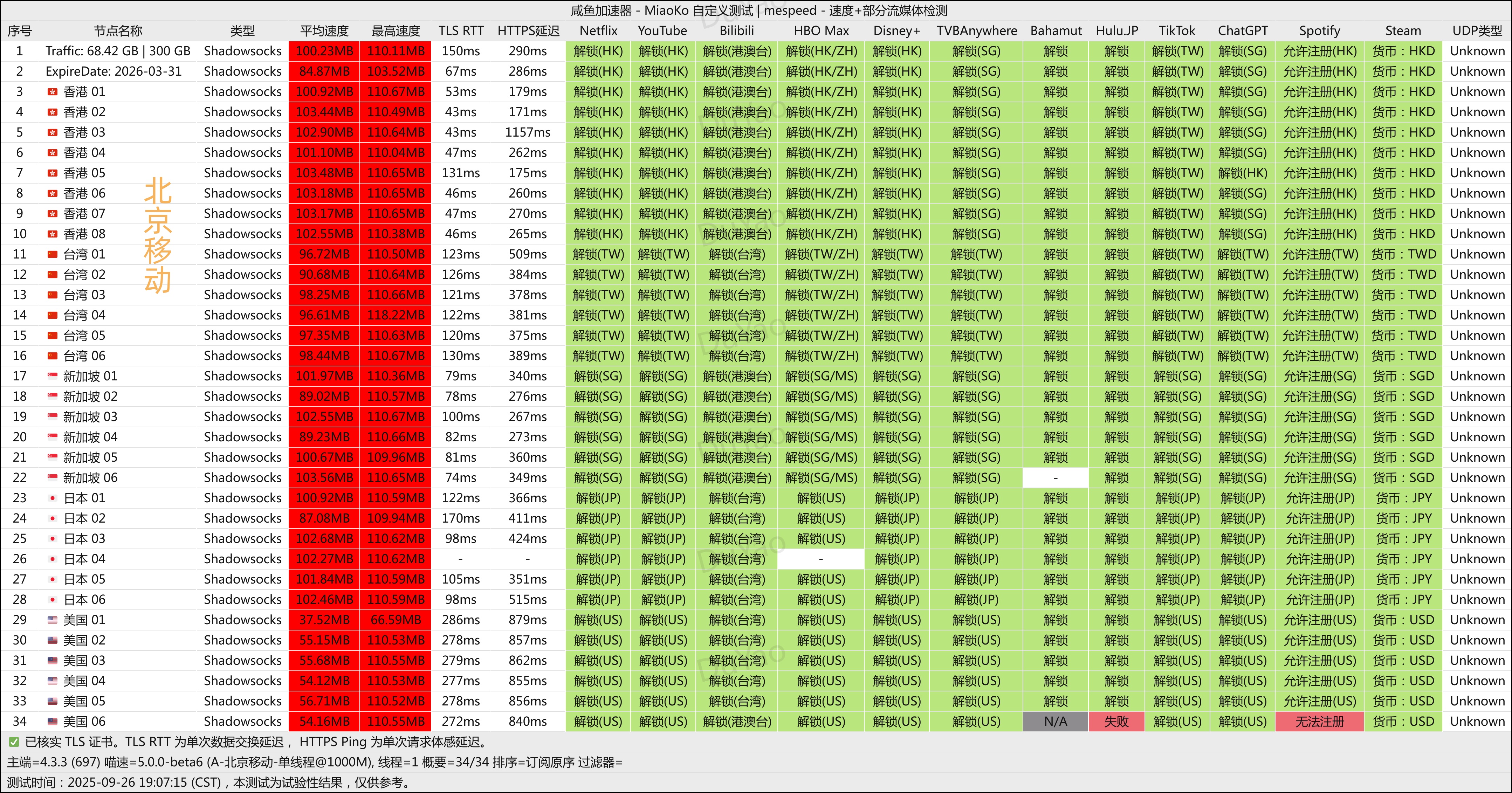Viewport: 1512px width, 793px height.
Task: Click the green TLS verified checkmark
Action: [14, 743]
